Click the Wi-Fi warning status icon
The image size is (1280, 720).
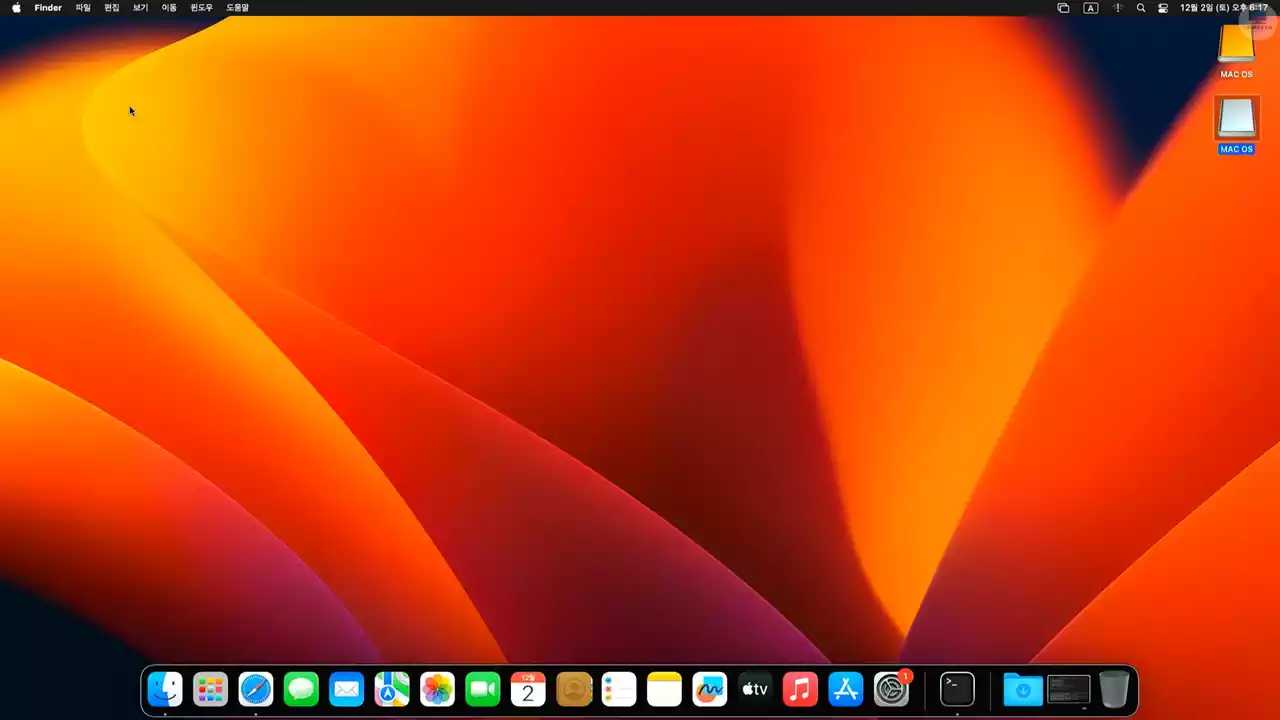[1117, 7]
